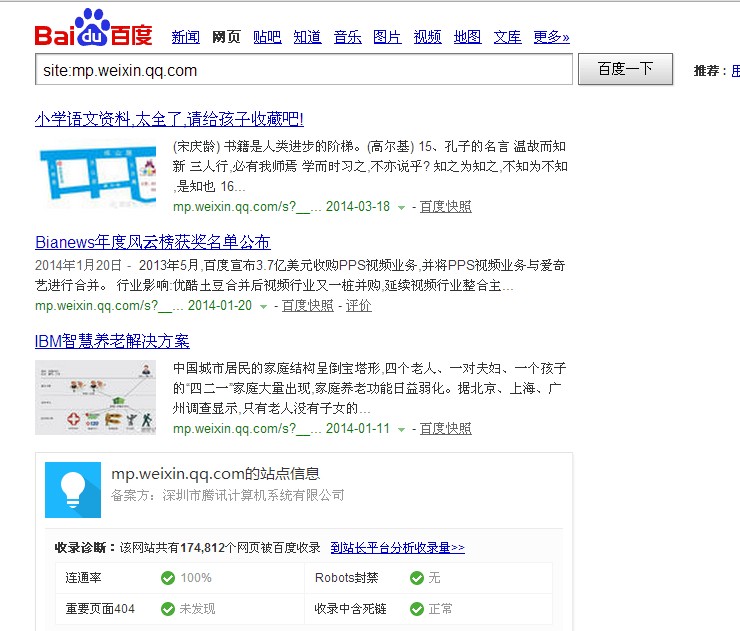Open result Bianews年度风云榜获奖名单公布
The image size is (740, 631).
point(152,242)
